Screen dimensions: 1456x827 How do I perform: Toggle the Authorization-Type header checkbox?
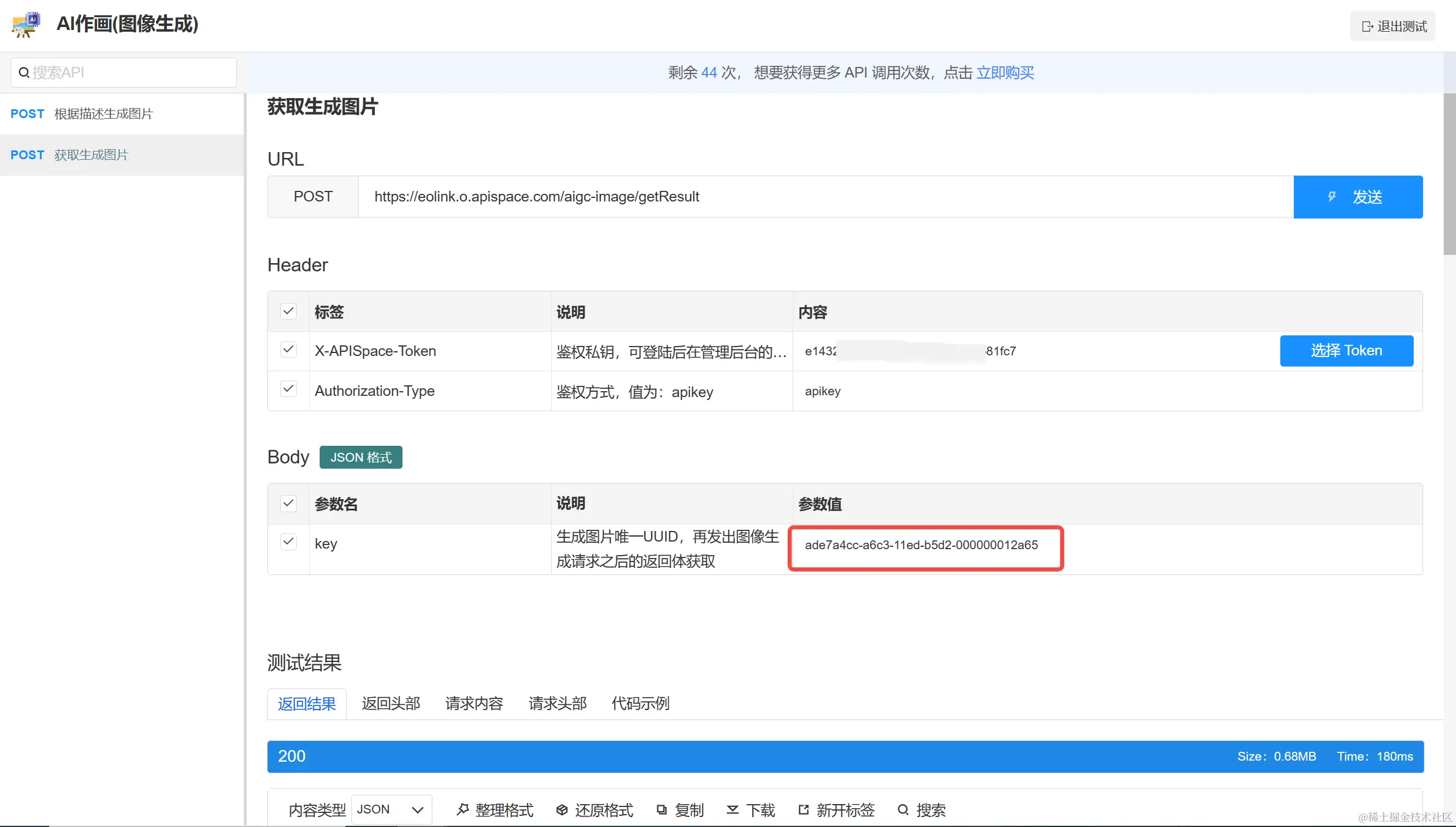point(288,389)
